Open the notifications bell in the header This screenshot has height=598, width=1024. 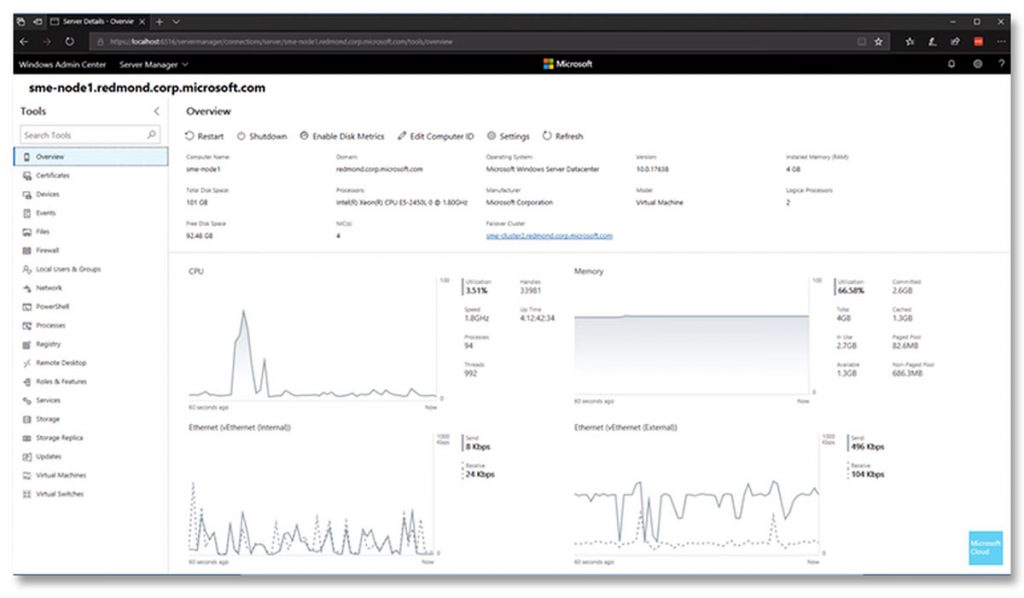pos(952,64)
